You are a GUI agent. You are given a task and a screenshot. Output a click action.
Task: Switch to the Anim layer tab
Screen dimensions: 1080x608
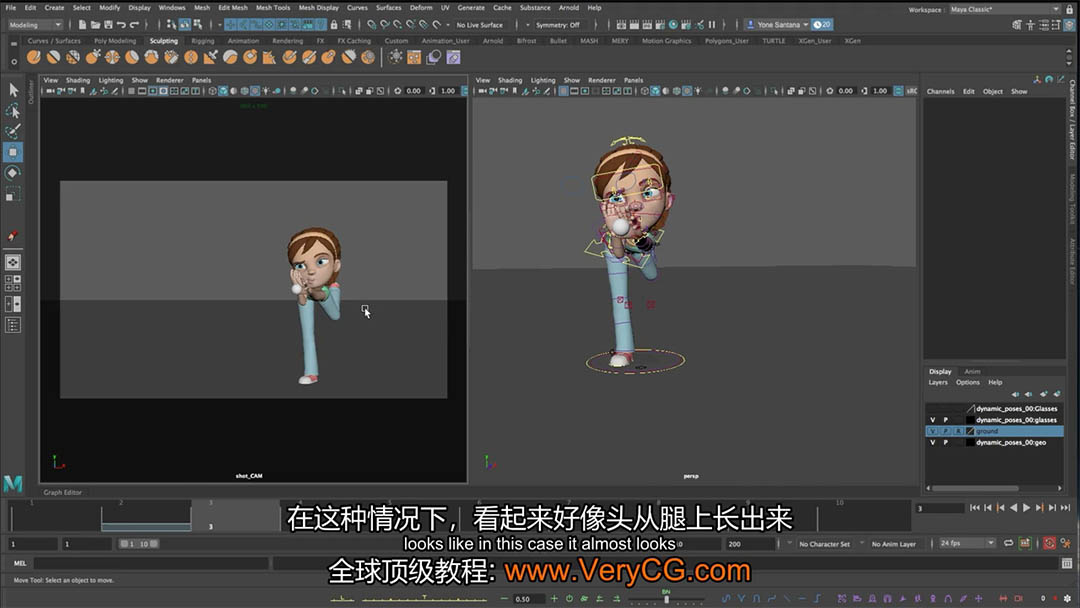point(972,371)
